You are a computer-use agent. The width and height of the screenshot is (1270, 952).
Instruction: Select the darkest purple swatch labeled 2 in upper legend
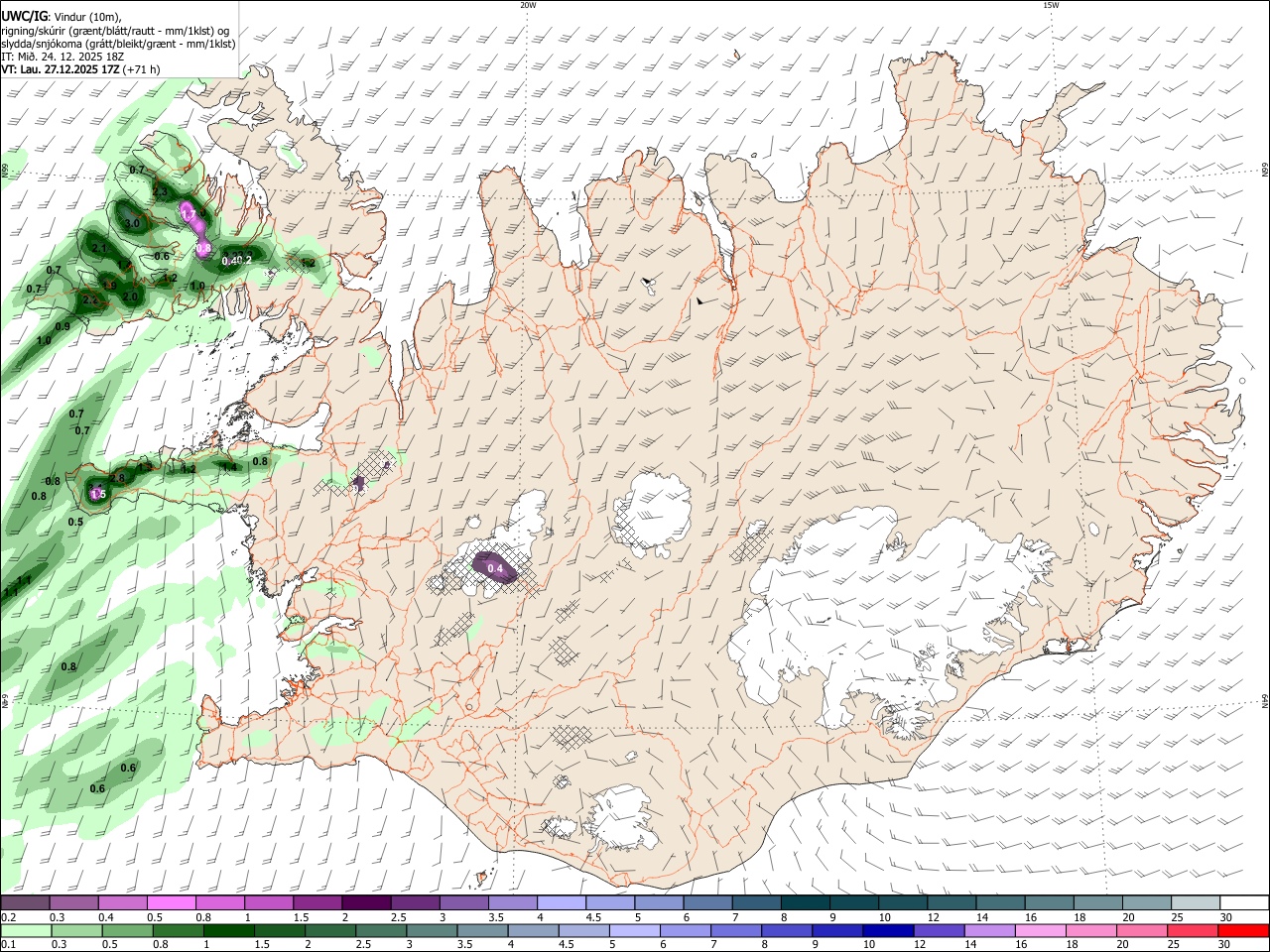pos(366,902)
